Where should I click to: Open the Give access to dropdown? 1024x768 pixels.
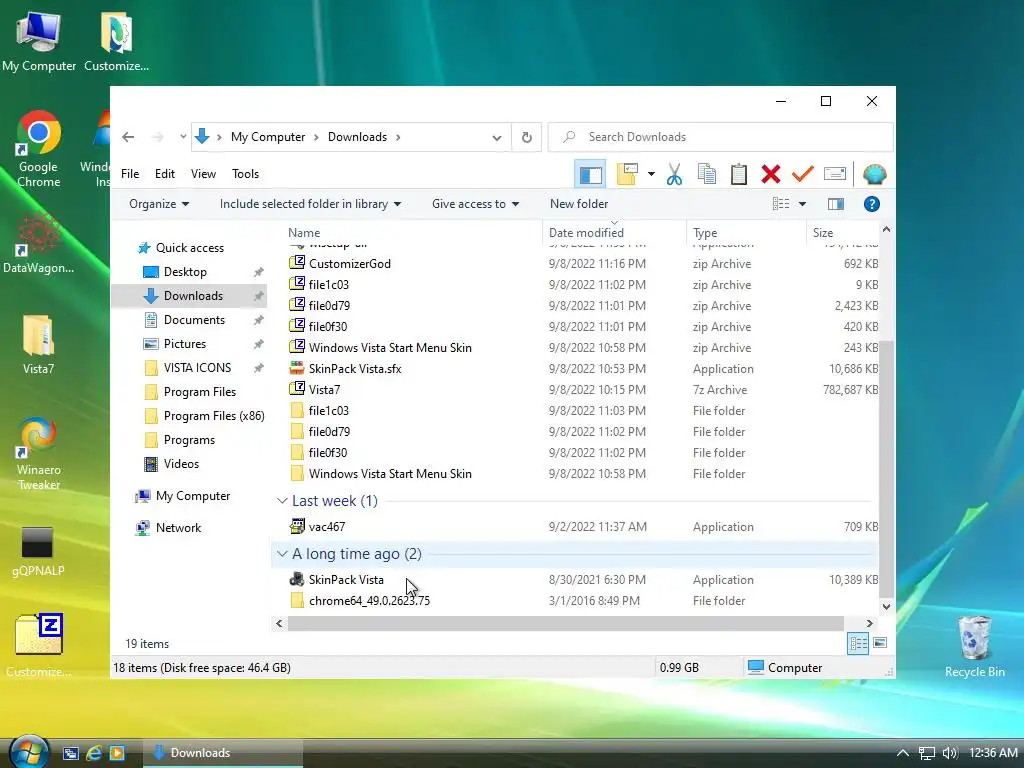pos(475,204)
